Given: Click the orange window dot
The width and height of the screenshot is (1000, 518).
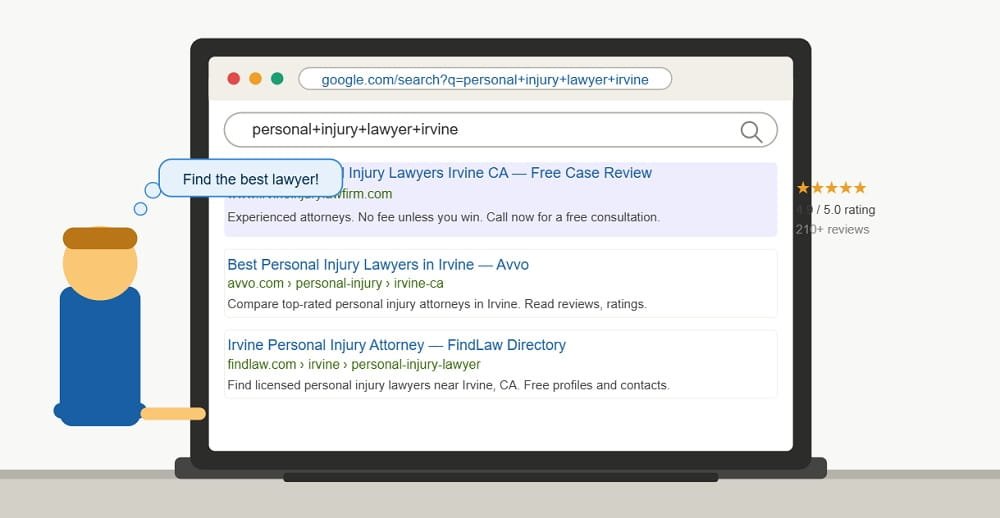Looking at the screenshot, I should pyautogui.click(x=255, y=78).
